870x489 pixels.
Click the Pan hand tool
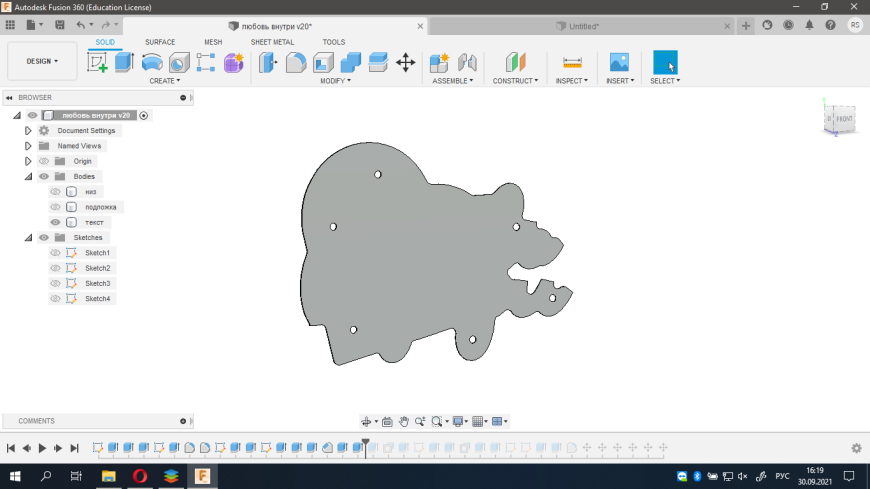coord(403,421)
